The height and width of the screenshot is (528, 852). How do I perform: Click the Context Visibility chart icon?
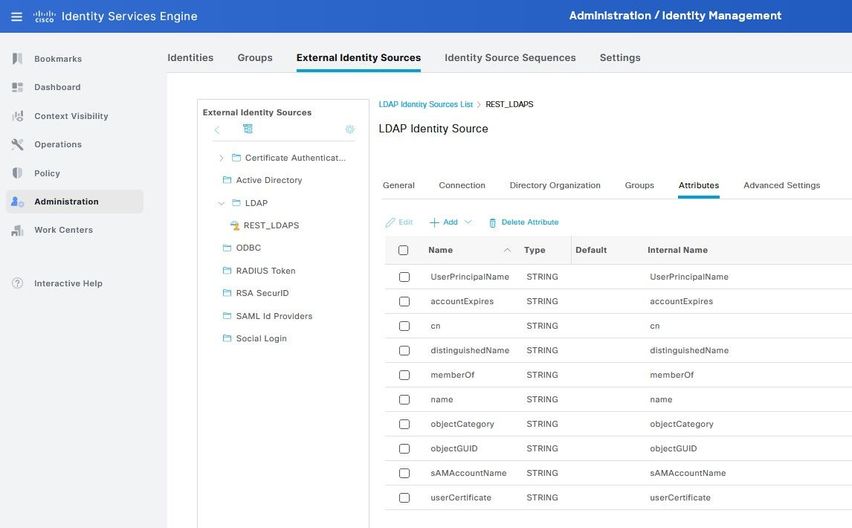[x=17, y=116]
